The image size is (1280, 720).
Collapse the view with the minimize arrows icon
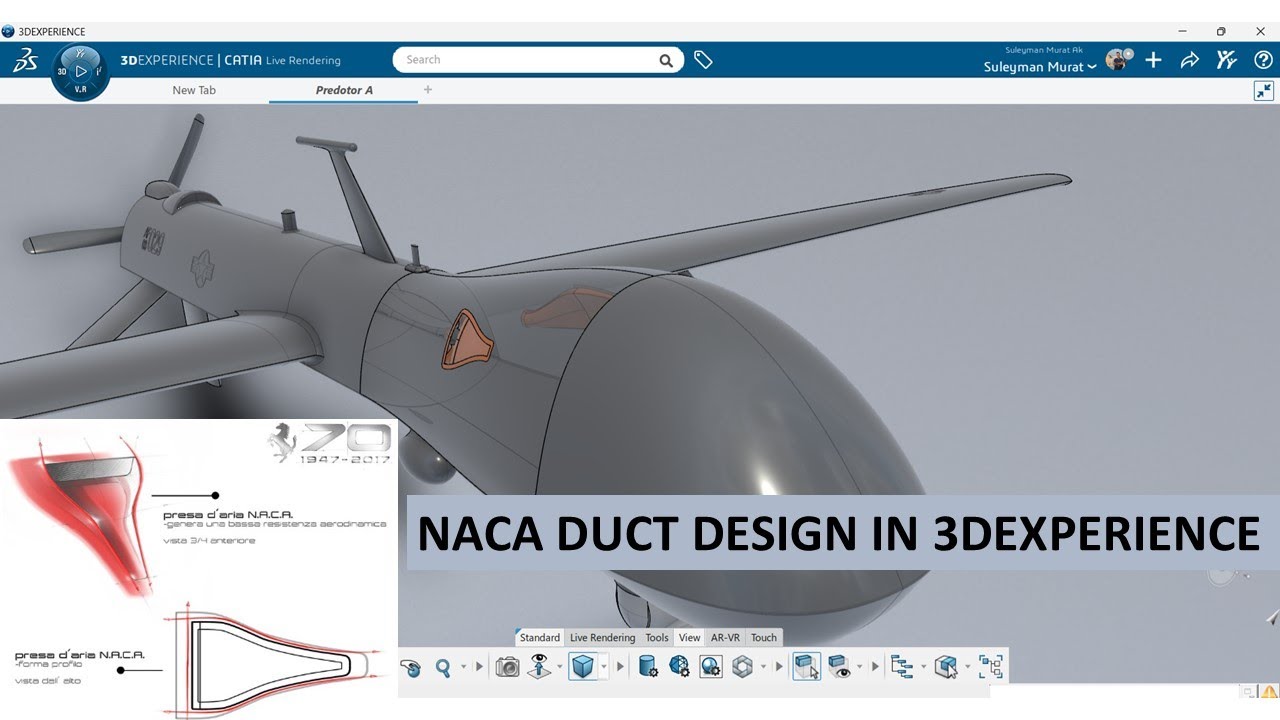click(x=1264, y=91)
